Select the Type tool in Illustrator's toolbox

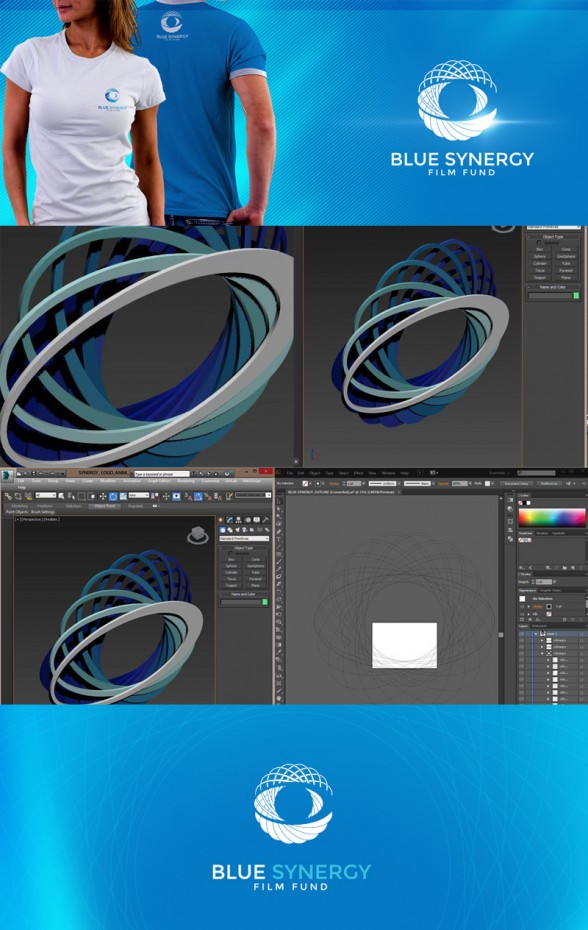(279, 539)
